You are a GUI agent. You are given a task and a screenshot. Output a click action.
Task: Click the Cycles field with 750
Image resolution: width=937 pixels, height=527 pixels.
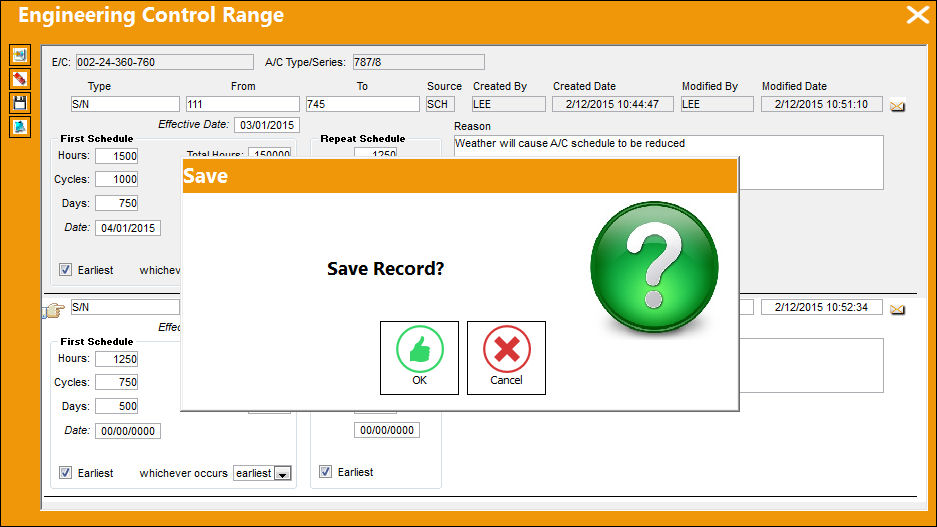[x=117, y=382]
